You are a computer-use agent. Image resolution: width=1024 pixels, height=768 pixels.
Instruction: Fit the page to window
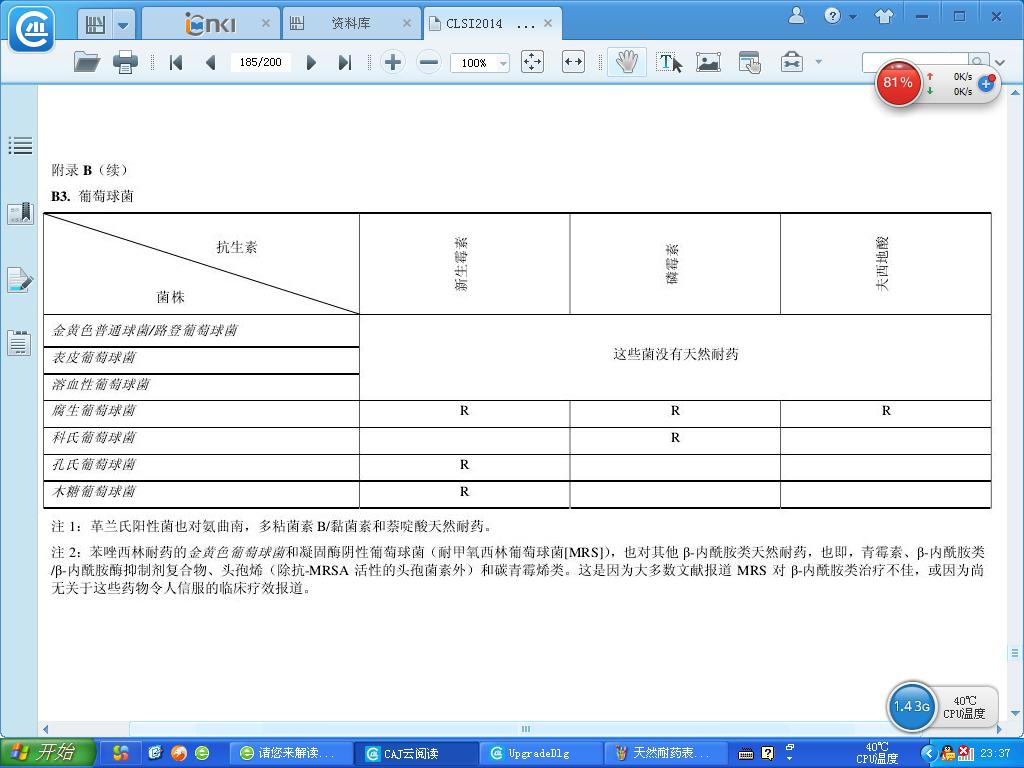click(x=532, y=62)
